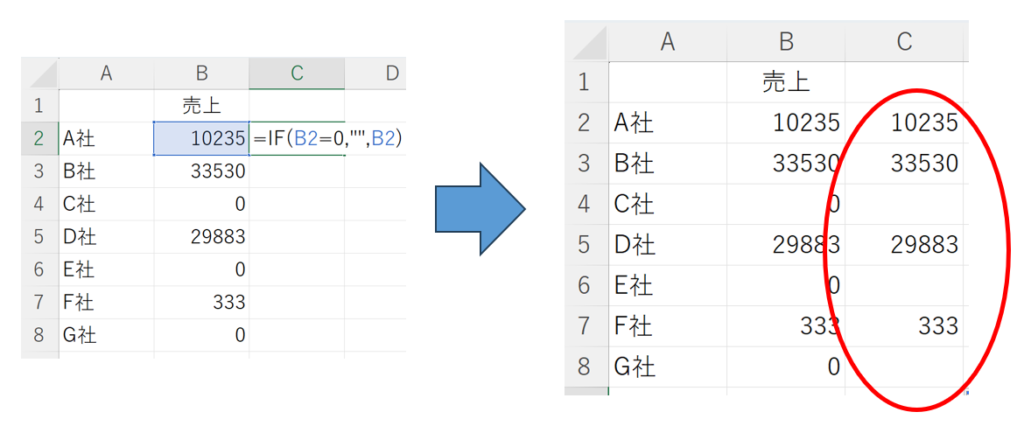Select cell C2 containing the IF formula
Viewport: 1024px width, 426px height.
[x=297, y=139]
